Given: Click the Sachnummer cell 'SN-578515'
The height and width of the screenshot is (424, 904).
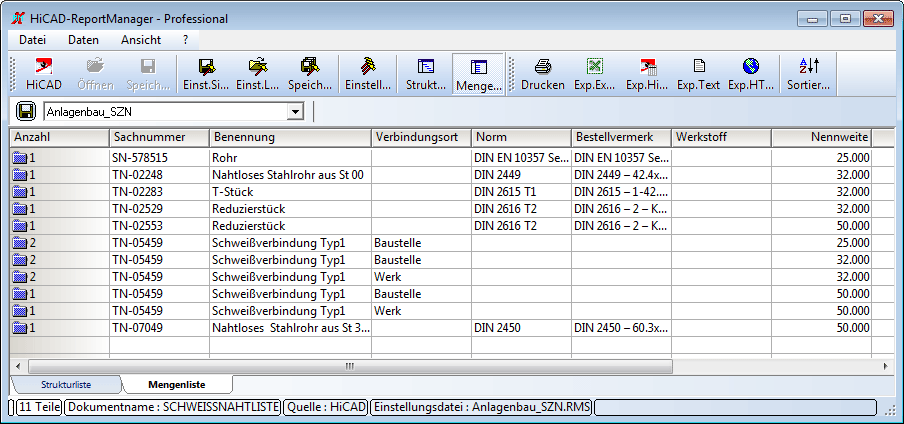Looking at the screenshot, I should [159, 157].
